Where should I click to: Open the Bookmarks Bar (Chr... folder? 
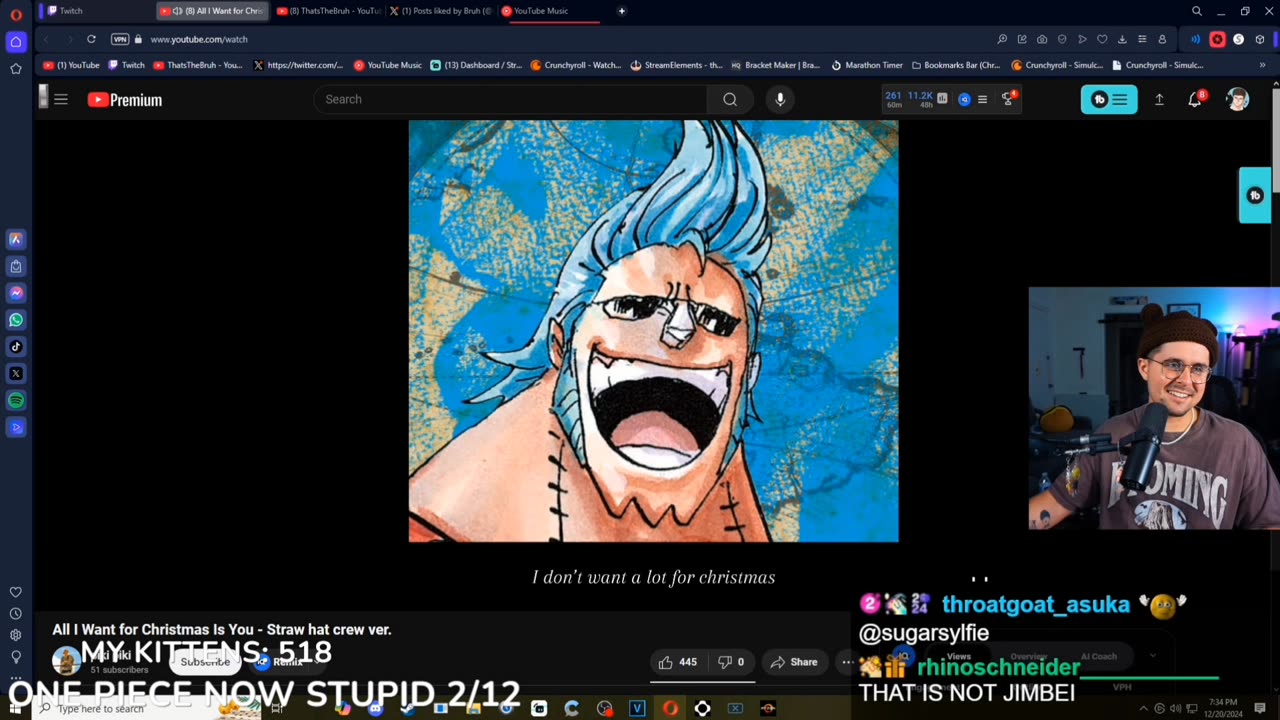(955, 65)
